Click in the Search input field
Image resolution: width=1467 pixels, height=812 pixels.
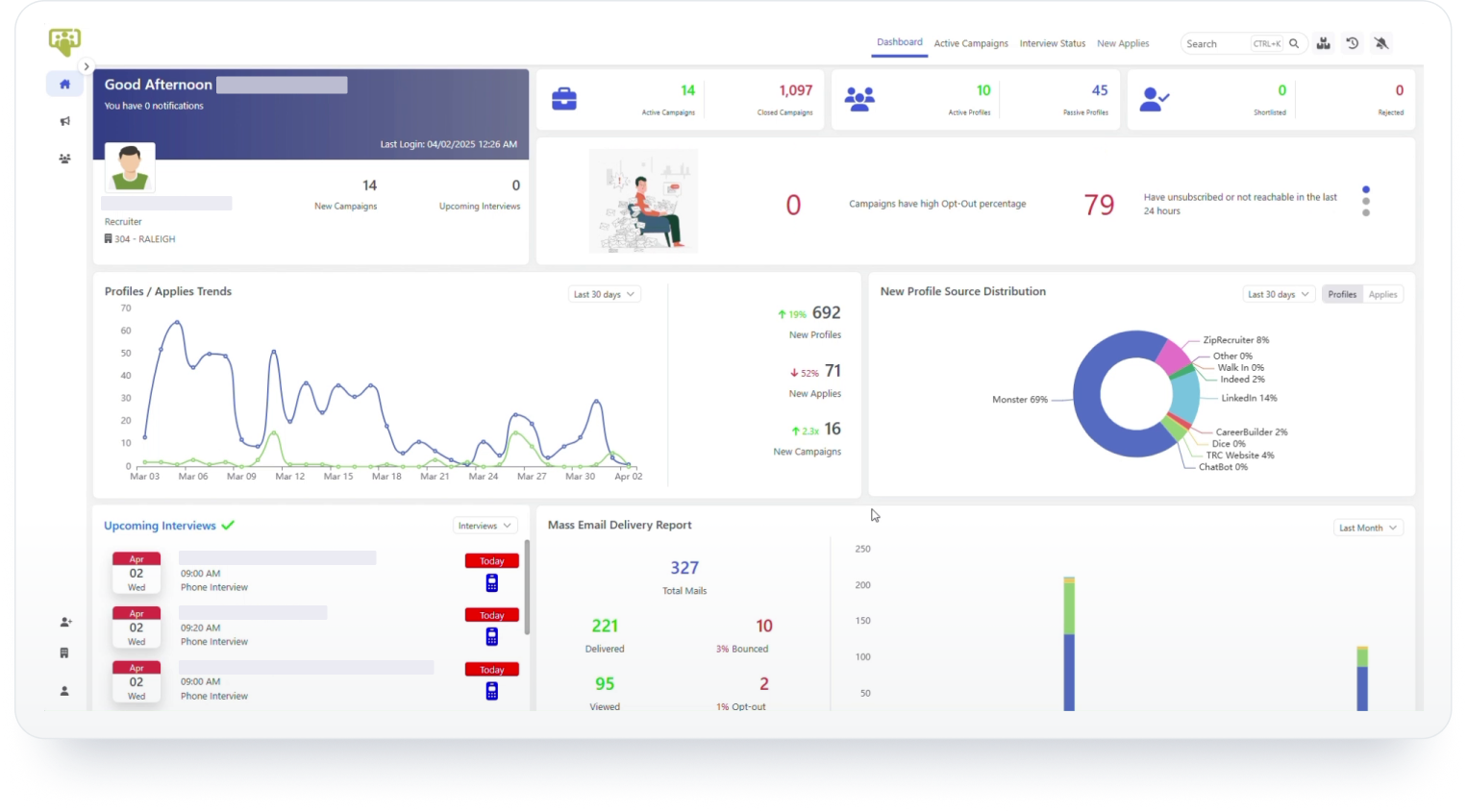[x=1215, y=44]
